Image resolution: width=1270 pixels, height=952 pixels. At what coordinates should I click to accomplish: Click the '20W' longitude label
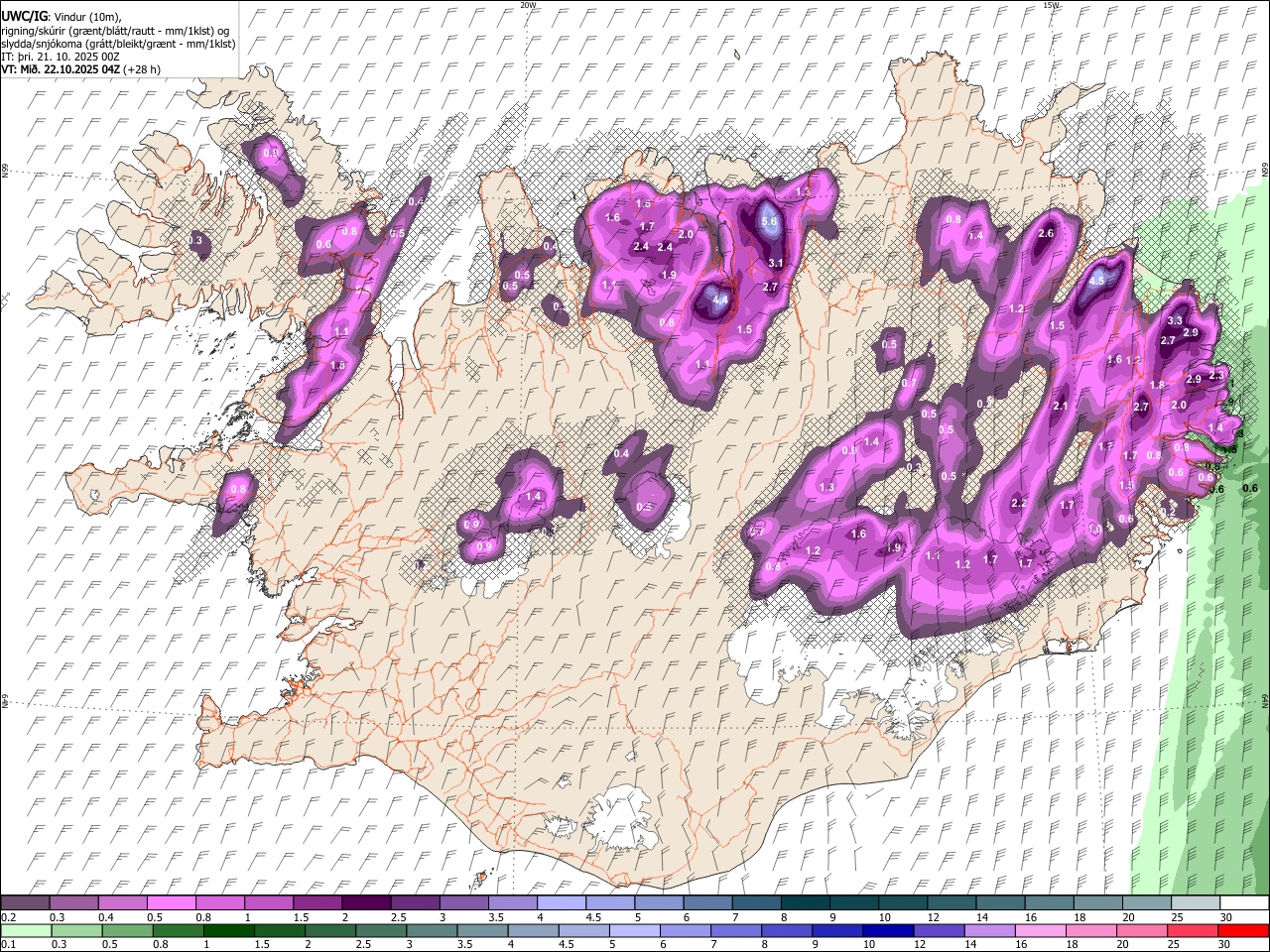pos(529,5)
